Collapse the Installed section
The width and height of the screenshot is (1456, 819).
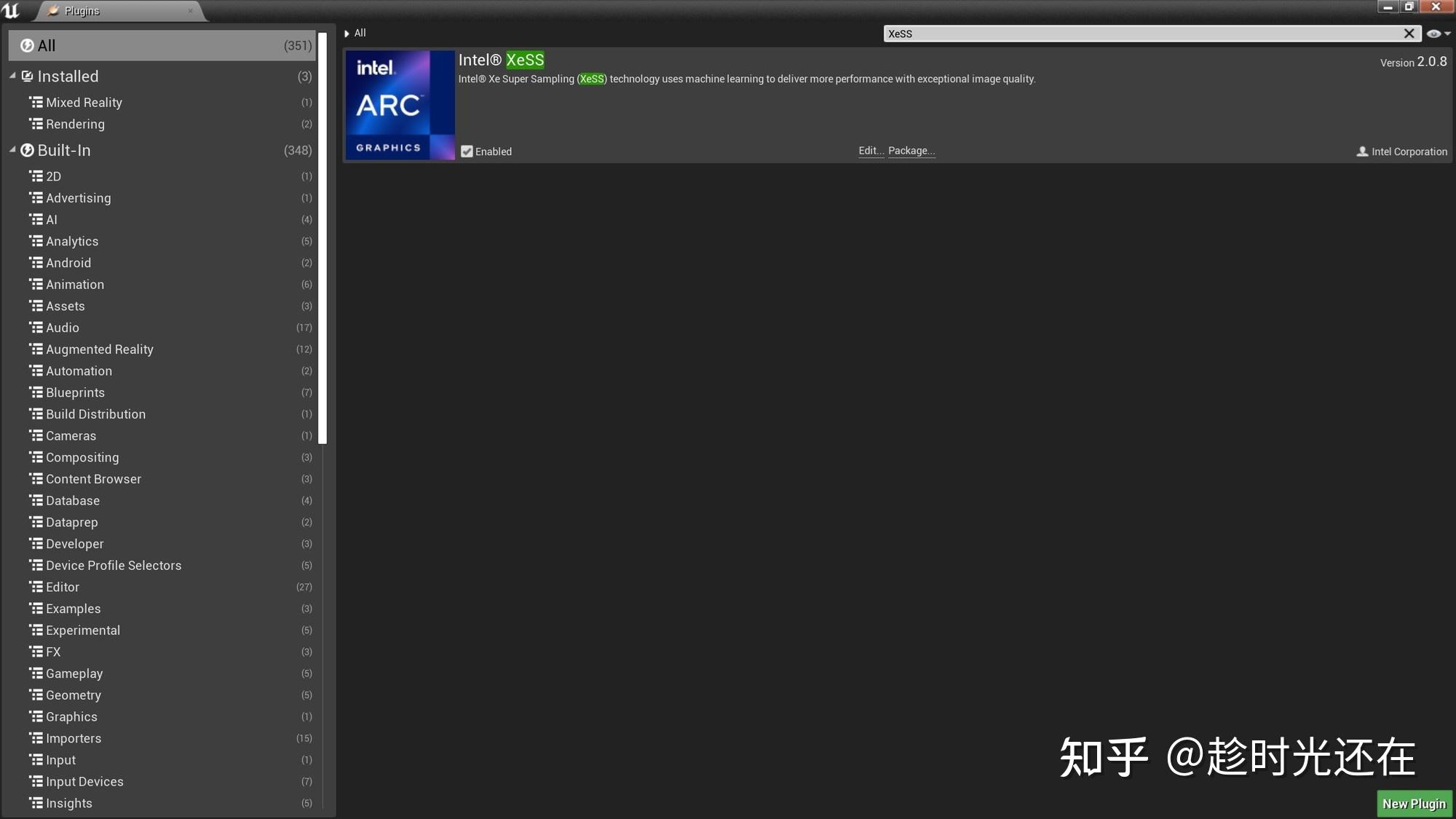click(12, 76)
